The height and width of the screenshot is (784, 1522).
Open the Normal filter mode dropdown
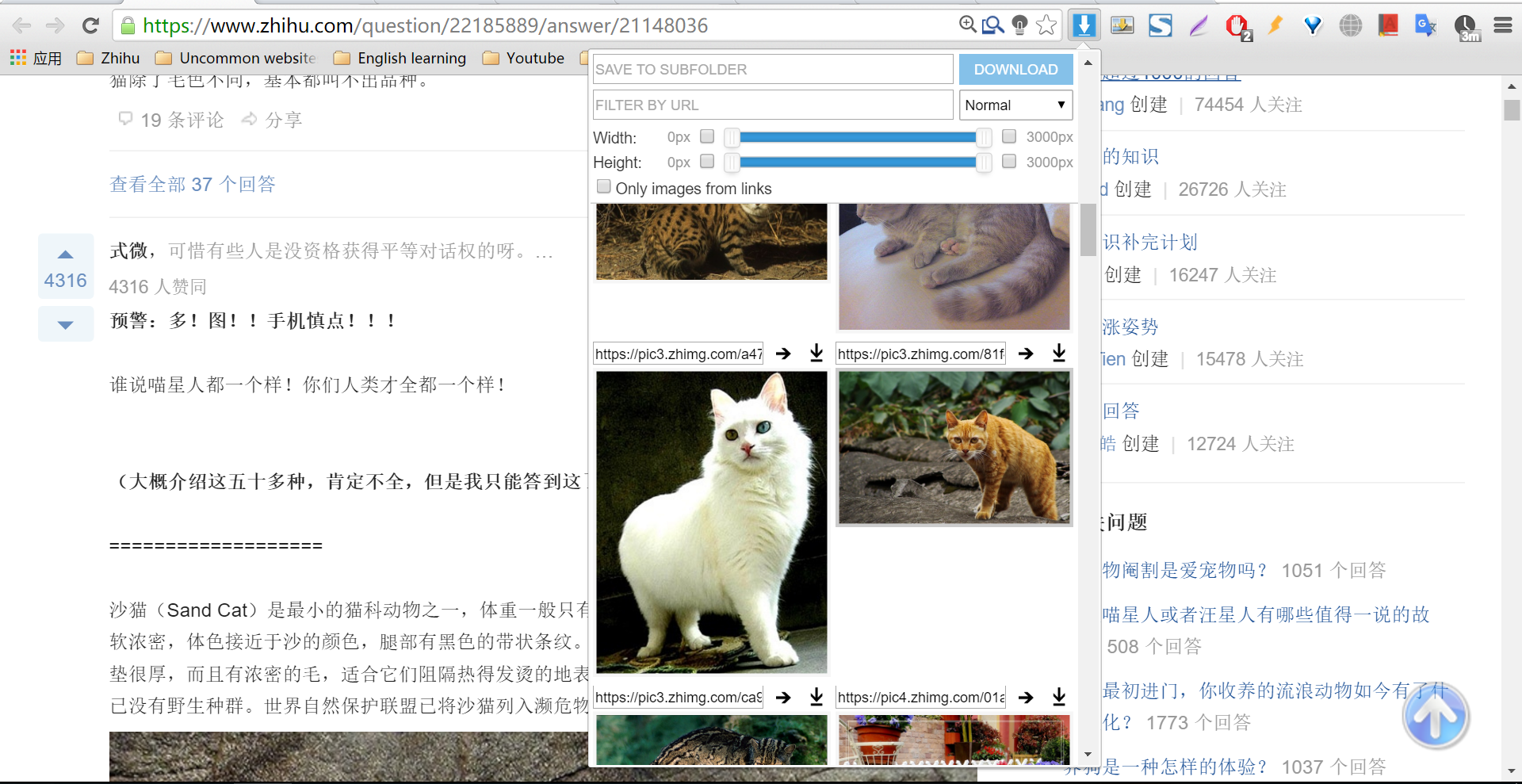(1015, 105)
